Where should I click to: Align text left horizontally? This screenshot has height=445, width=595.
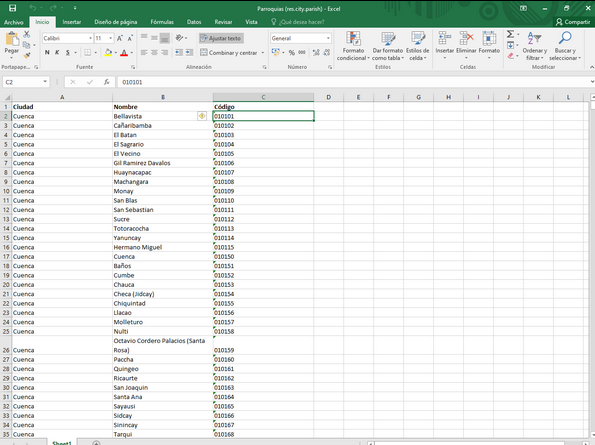(144, 52)
